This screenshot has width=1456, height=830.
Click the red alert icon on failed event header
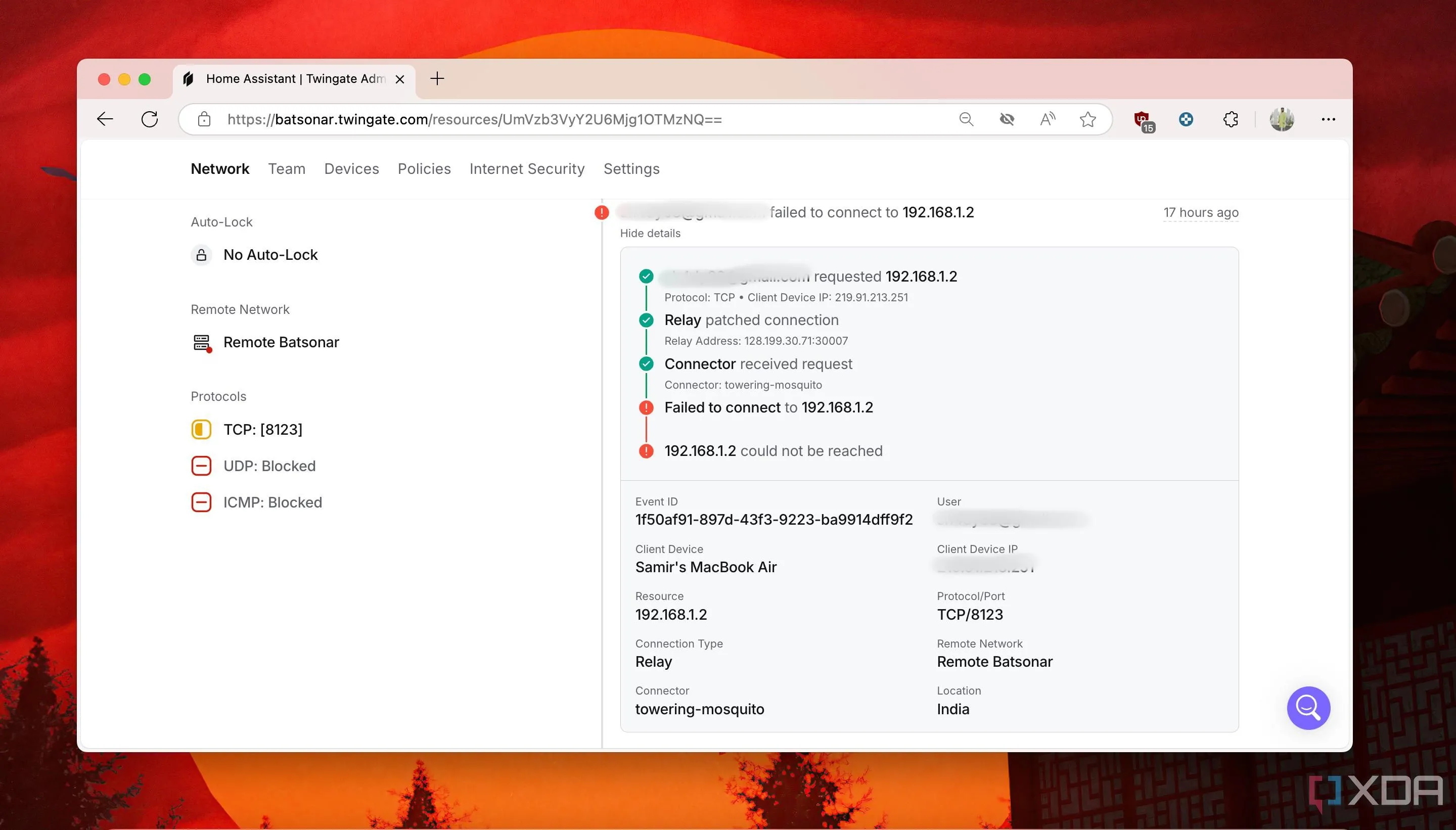pyautogui.click(x=602, y=213)
